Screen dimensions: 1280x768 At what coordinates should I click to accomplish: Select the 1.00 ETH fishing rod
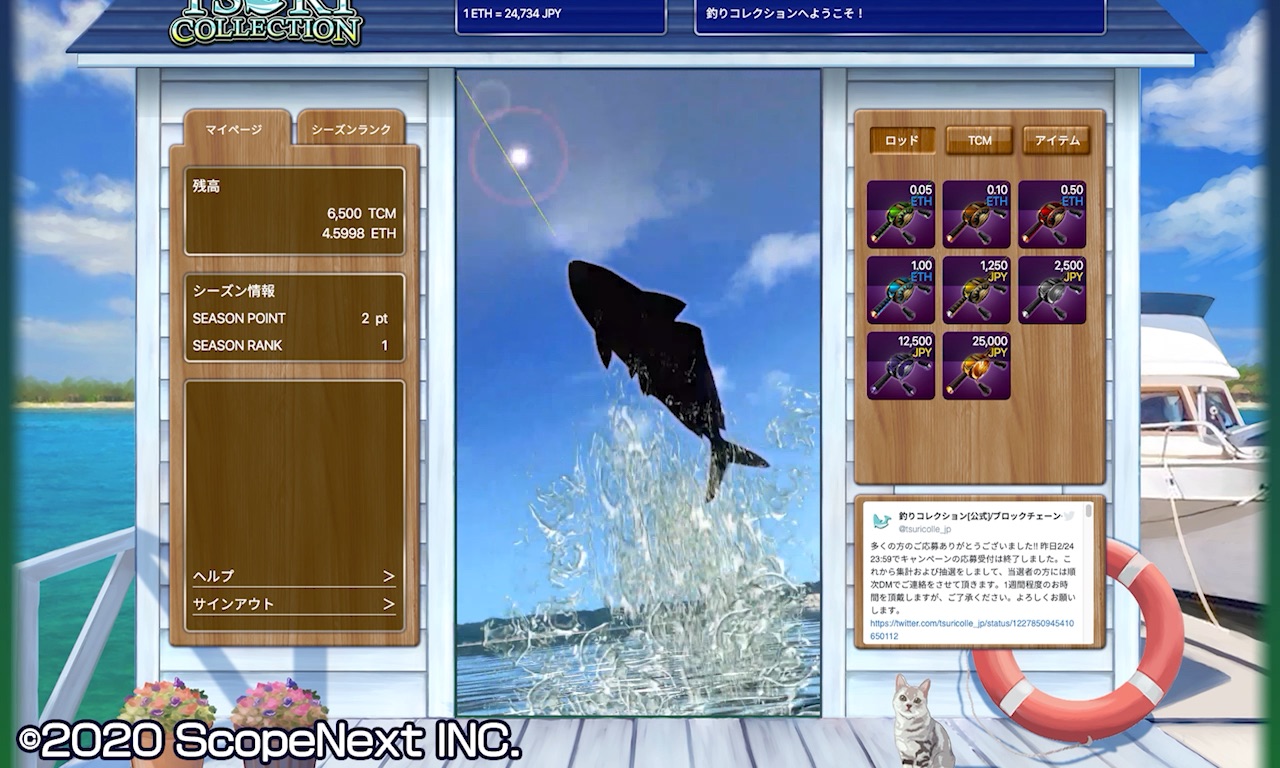901,290
